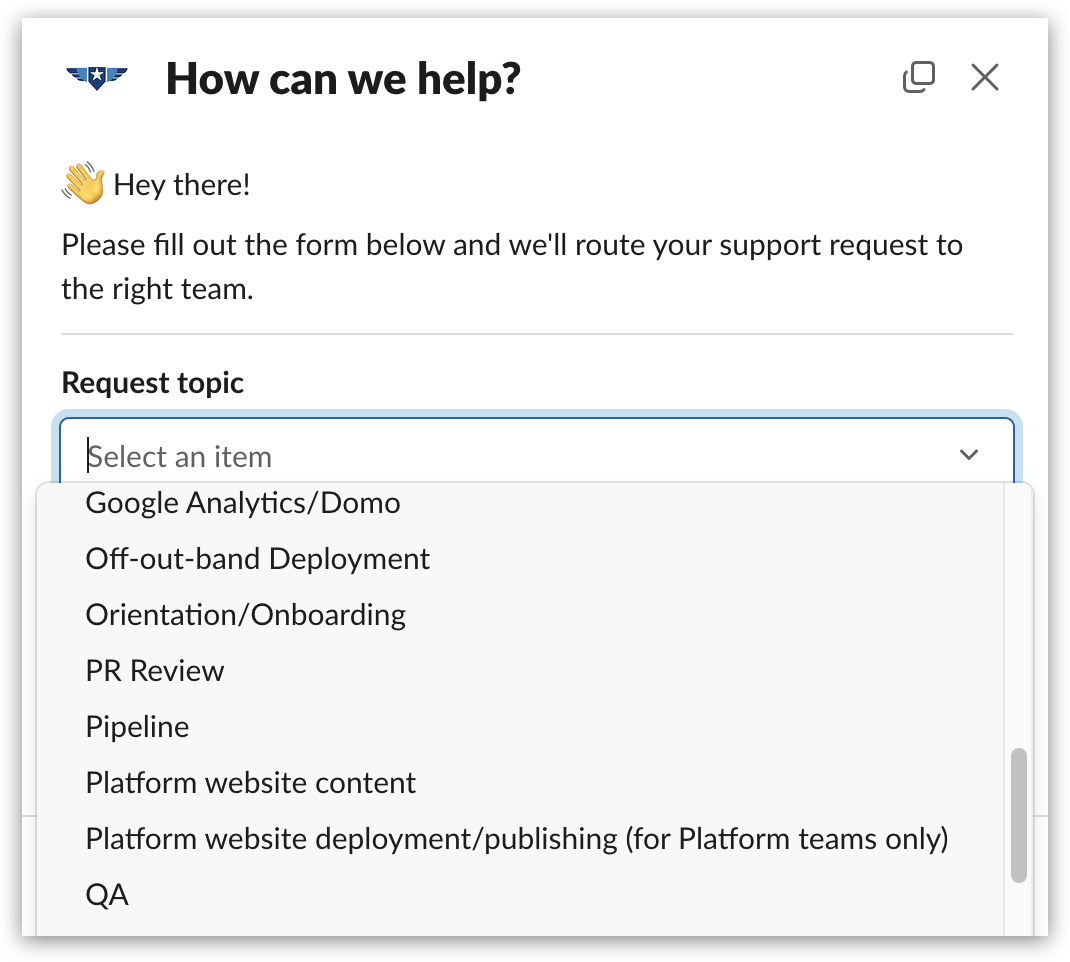
Task: Open the form in a new window
Action: tap(918, 77)
